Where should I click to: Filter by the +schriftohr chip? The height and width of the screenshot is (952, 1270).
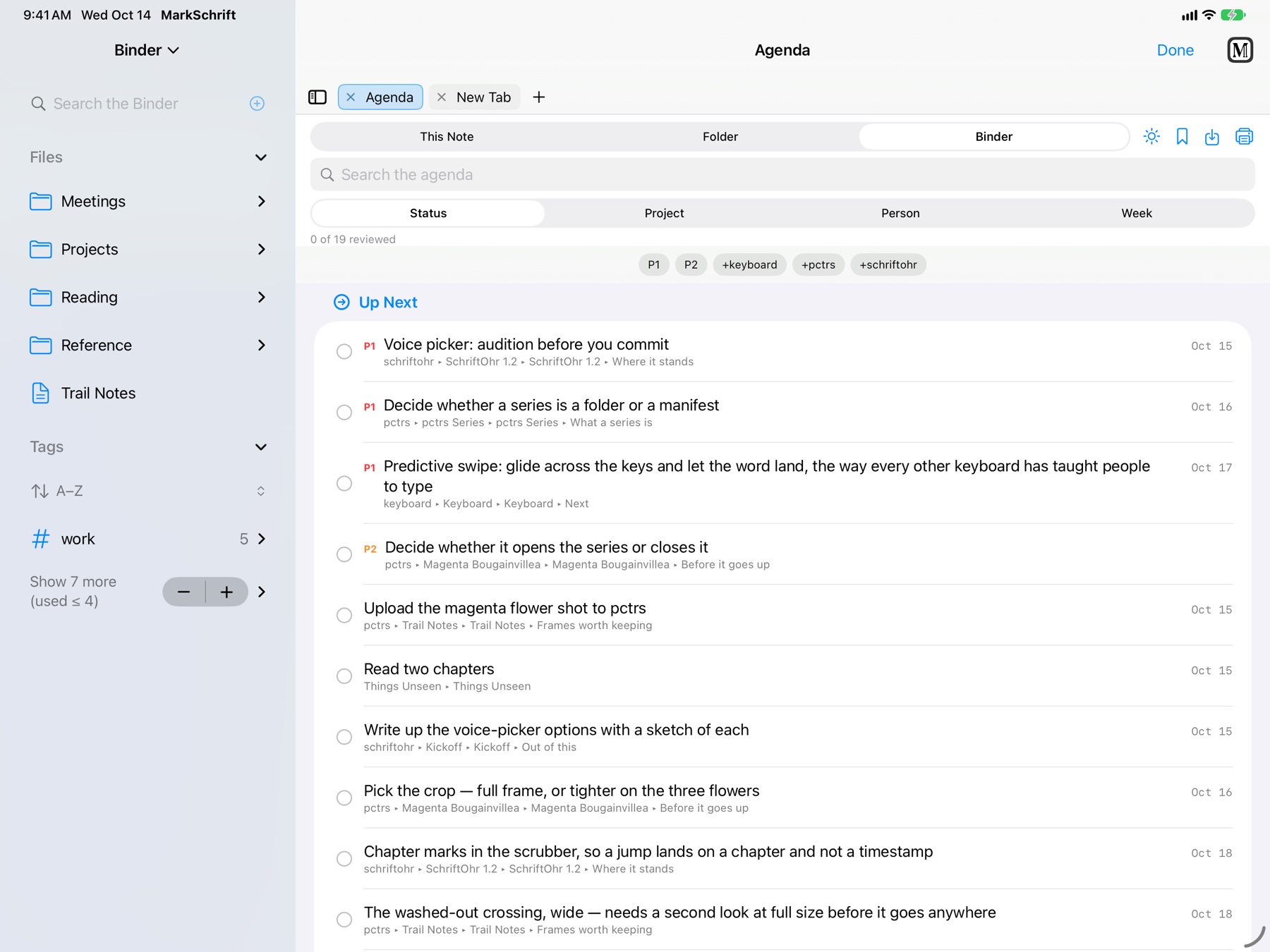coord(888,264)
